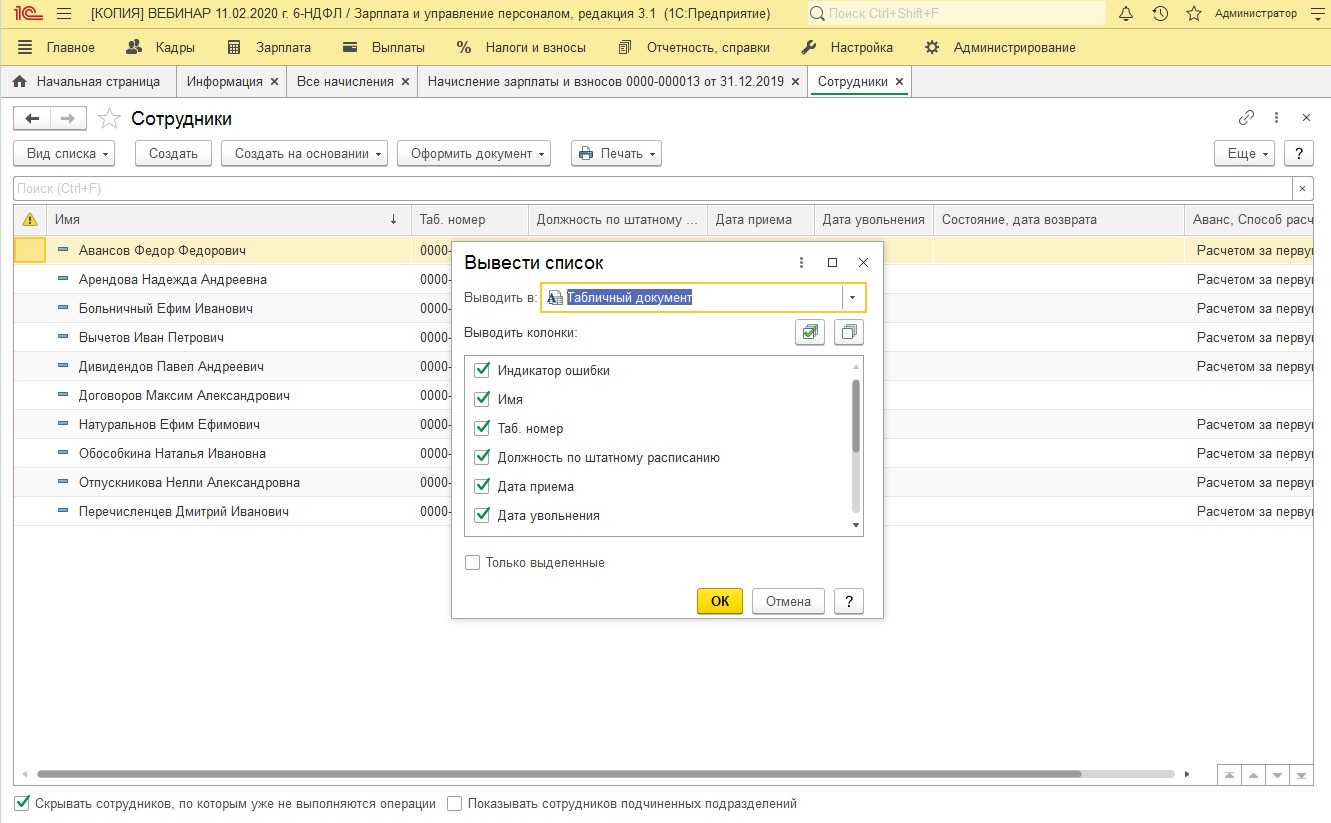
Task: Move up one page arrow
Action: tap(1253, 775)
